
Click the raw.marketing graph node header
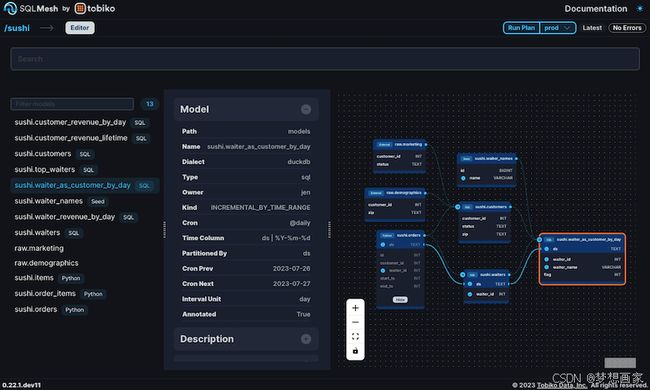(x=400, y=145)
